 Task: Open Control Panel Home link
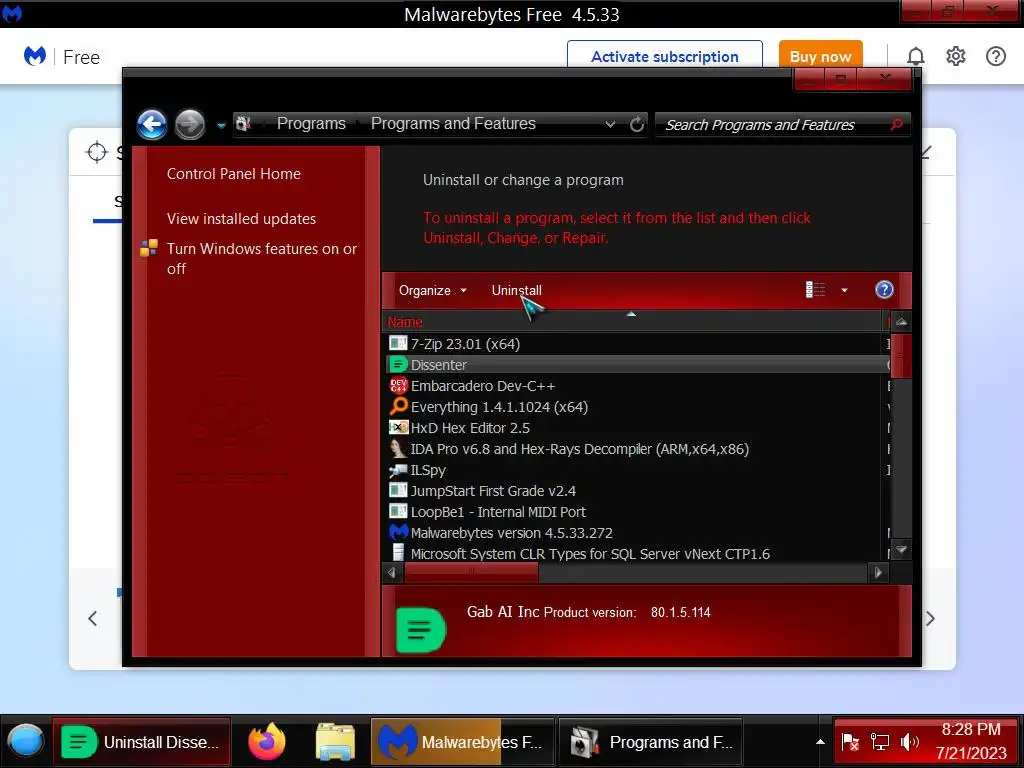[234, 174]
